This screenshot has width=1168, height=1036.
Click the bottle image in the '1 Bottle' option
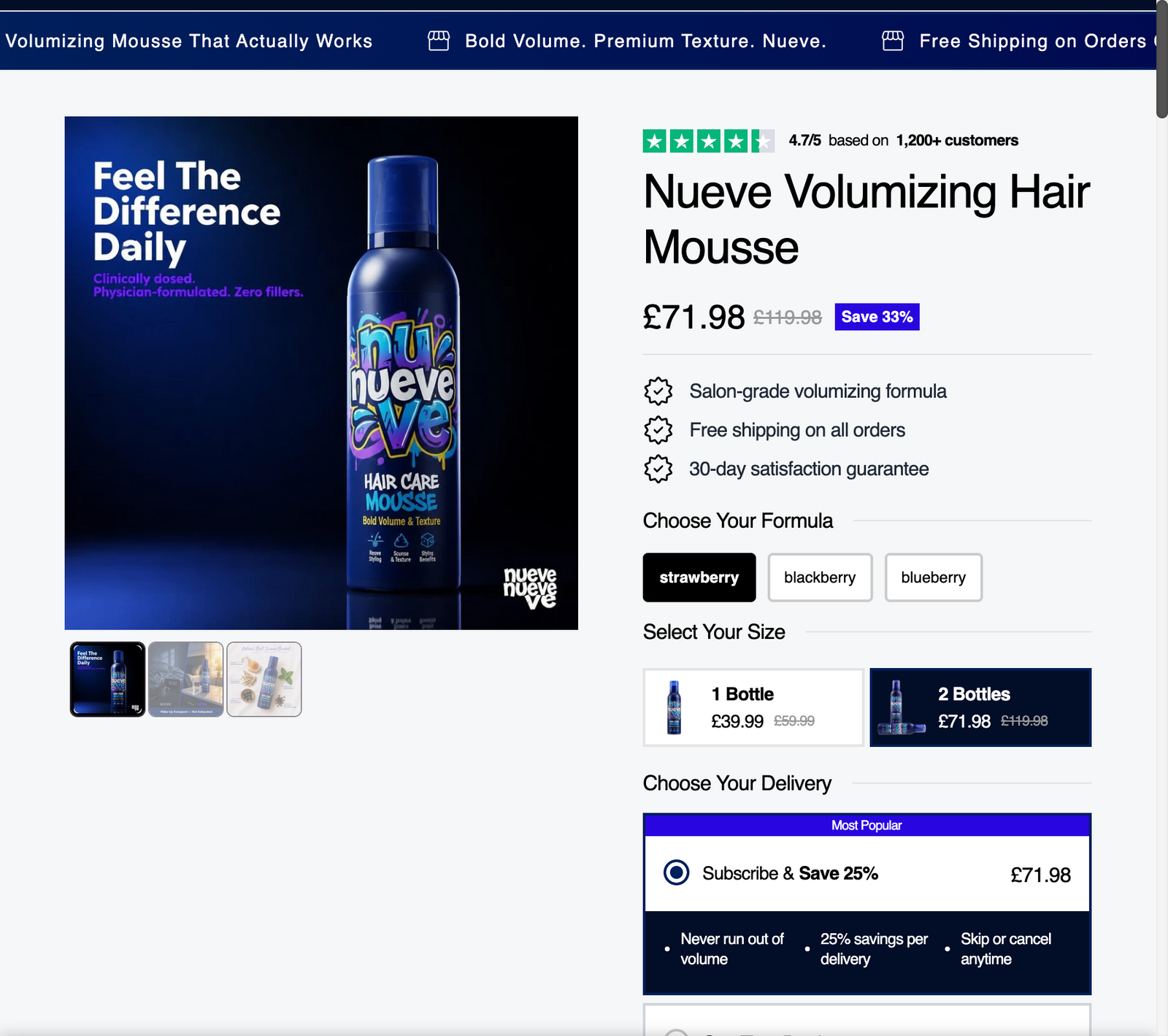point(675,707)
